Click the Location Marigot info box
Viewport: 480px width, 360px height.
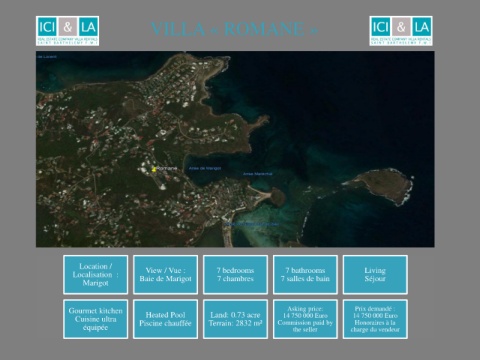pos(95,275)
